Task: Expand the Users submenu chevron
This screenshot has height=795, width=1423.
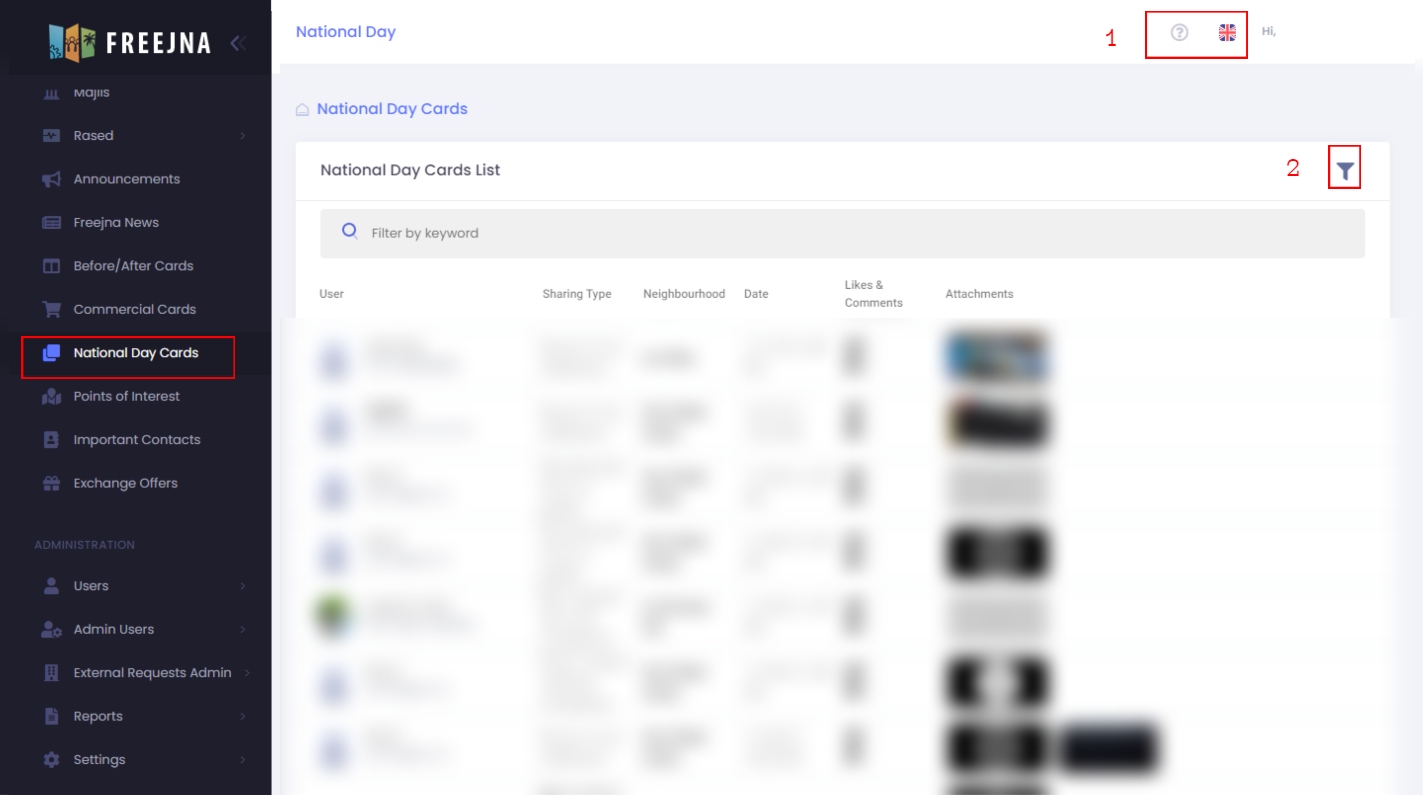Action: (x=242, y=586)
